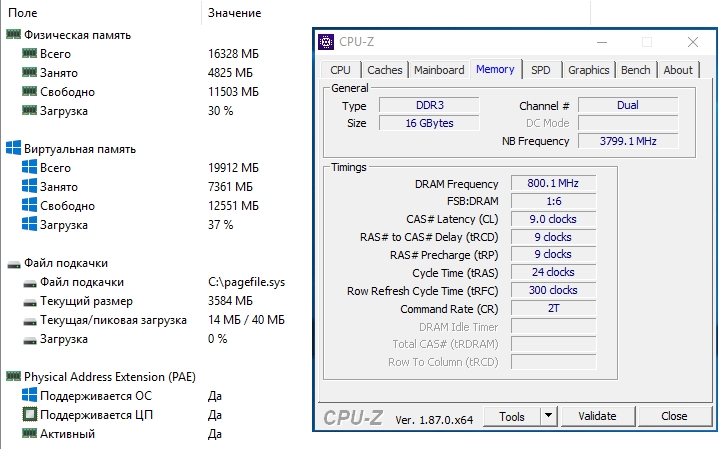
Task: Click Windows icon beside Всего 19912 МБ row
Action: click(x=29, y=167)
